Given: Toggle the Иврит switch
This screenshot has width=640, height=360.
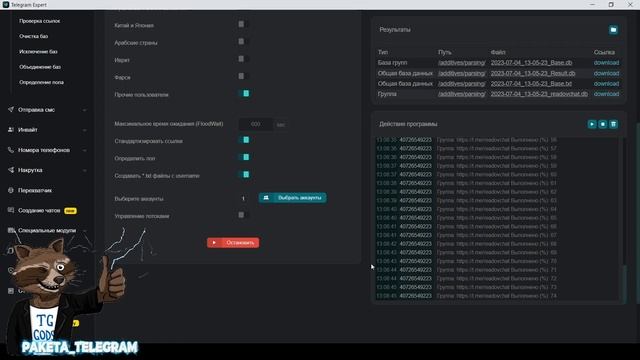Looking at the screenshot, I should (243, 59).
